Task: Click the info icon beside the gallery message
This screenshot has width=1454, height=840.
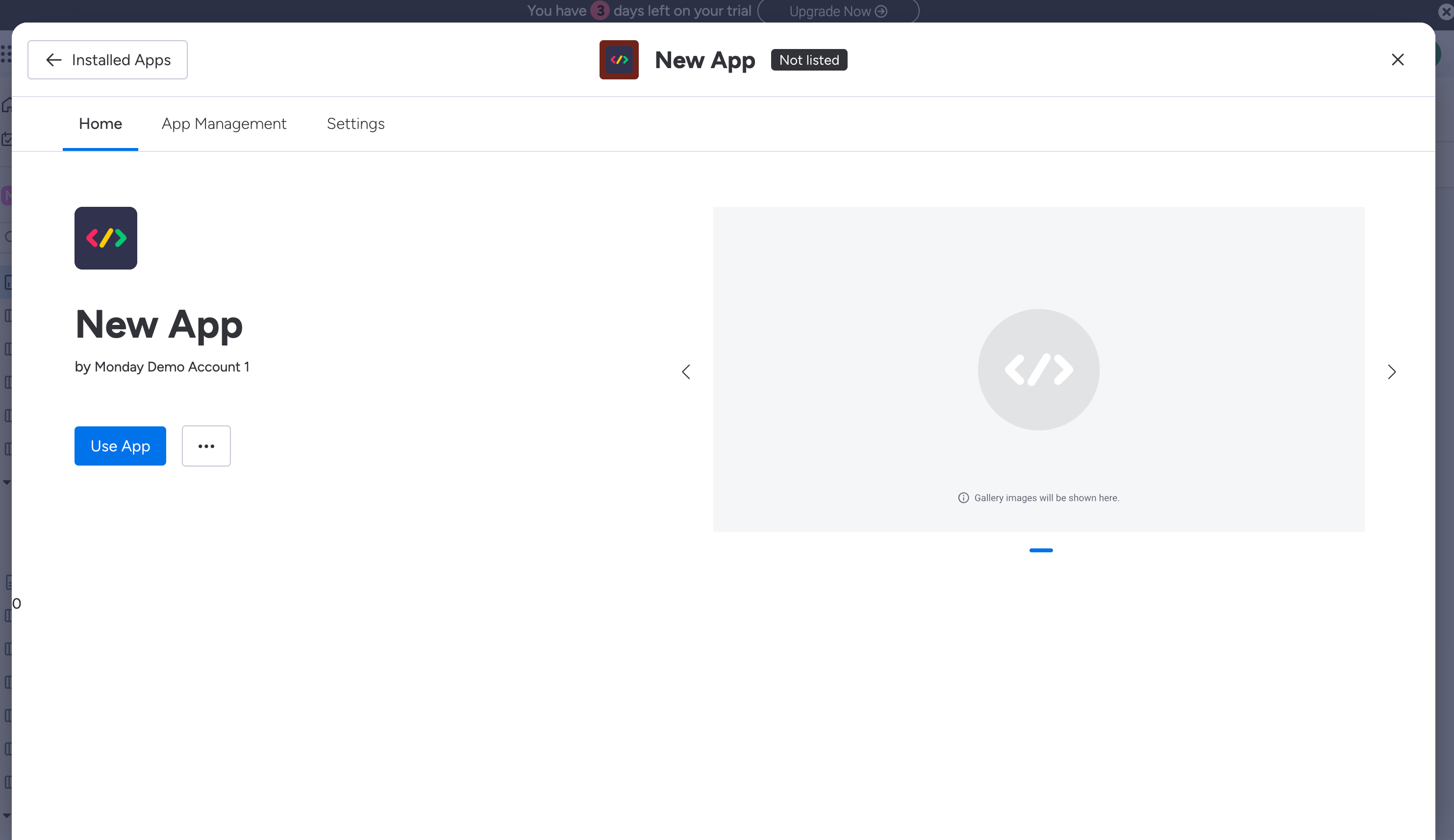Action: 964,497
